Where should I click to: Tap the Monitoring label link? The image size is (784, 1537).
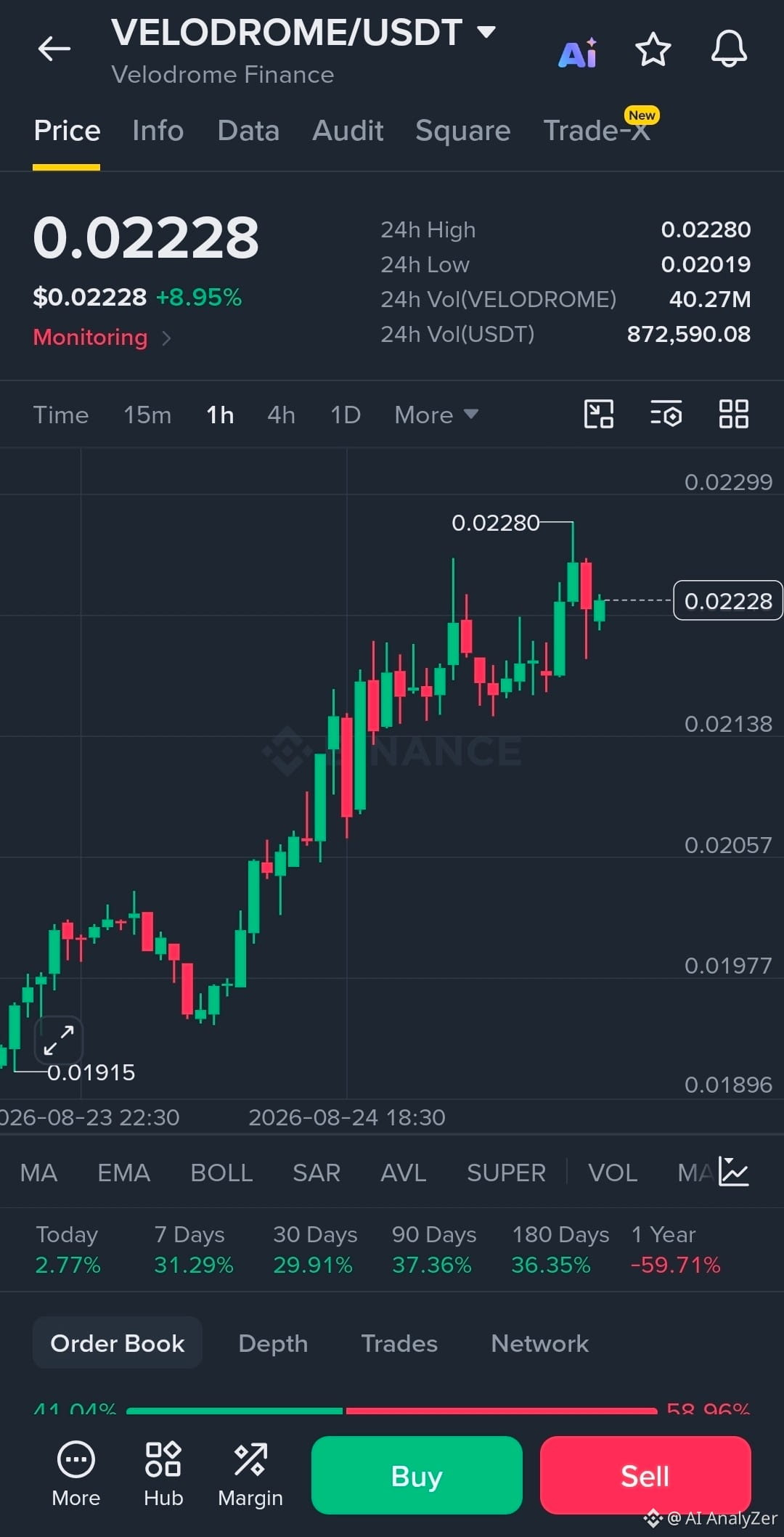pos(90,338)
